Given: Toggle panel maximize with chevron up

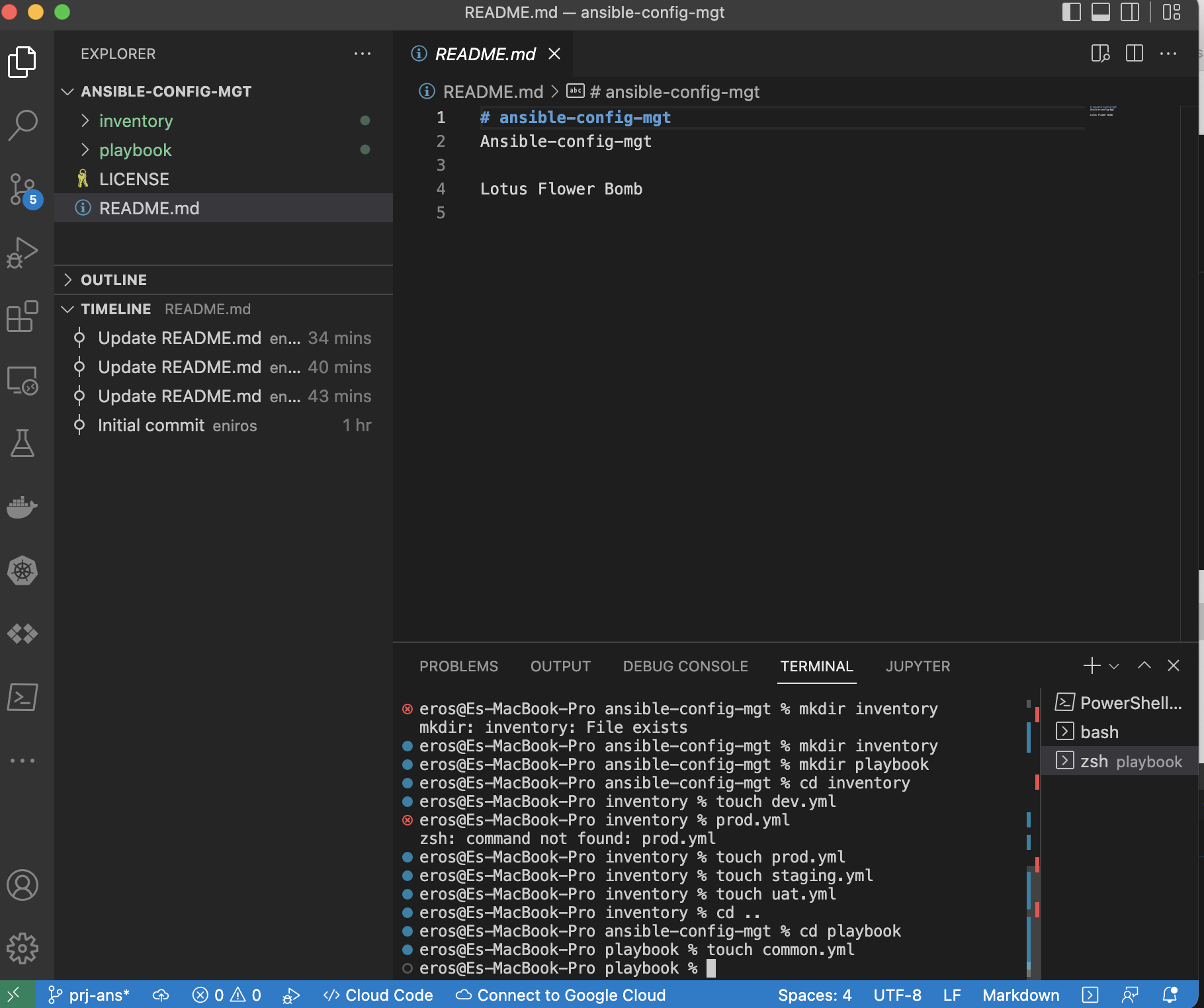Looking at the screenshot, I should point(1144,666).
